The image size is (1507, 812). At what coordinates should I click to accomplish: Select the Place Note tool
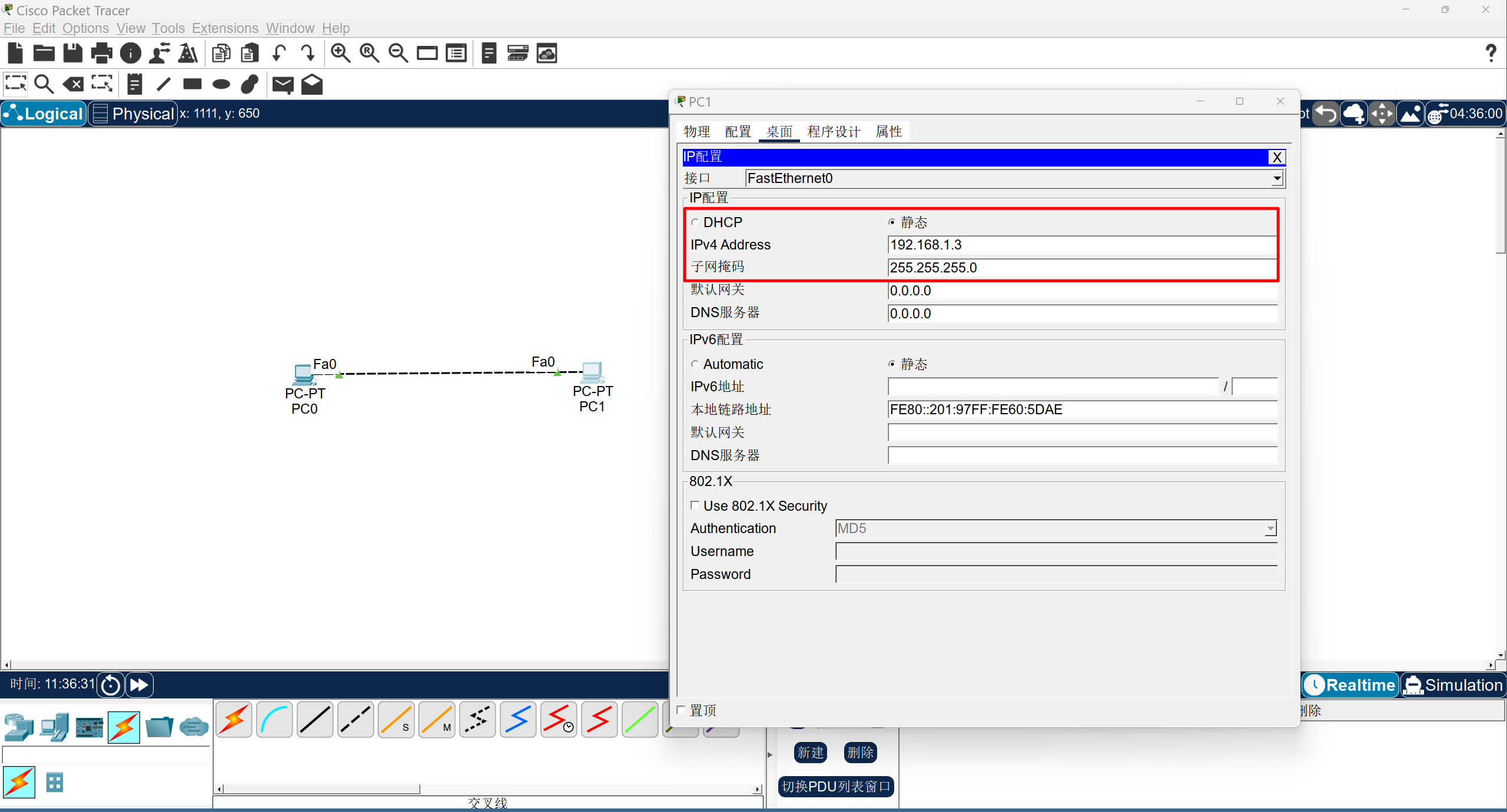tap(134, 84)
